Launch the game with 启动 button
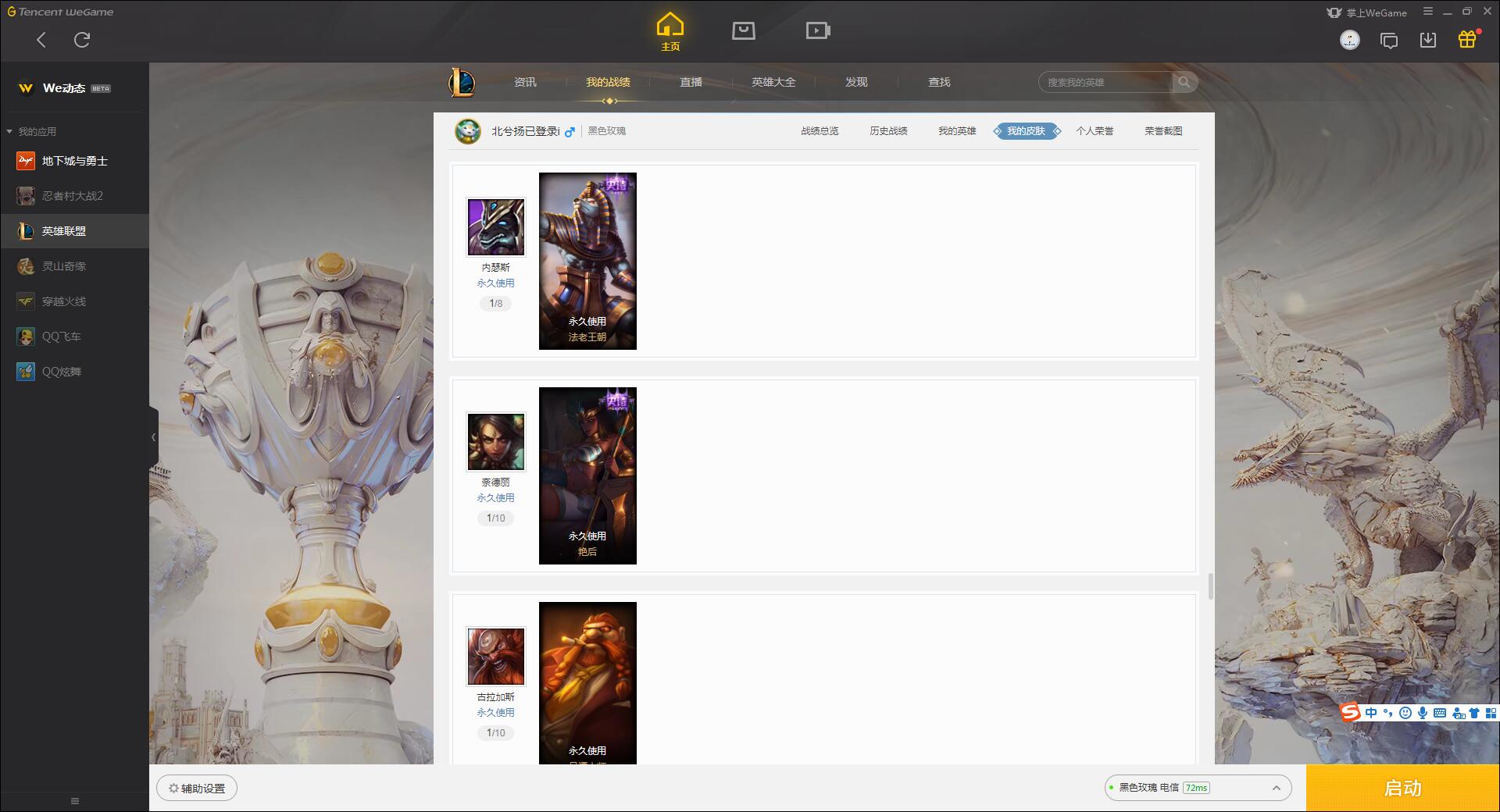1500x812 pixels. (x=1402, y=788)
